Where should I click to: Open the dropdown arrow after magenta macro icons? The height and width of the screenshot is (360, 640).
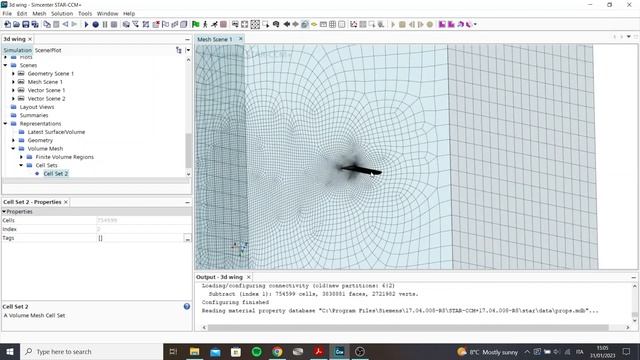click(x=475, y=24)
